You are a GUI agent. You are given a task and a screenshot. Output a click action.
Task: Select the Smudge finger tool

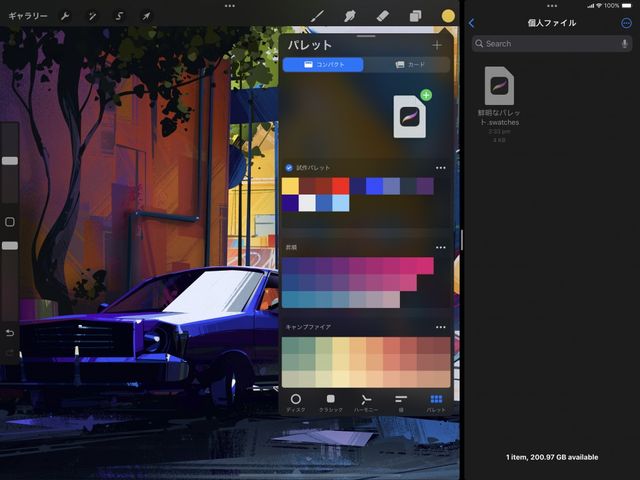pos(350,16)
